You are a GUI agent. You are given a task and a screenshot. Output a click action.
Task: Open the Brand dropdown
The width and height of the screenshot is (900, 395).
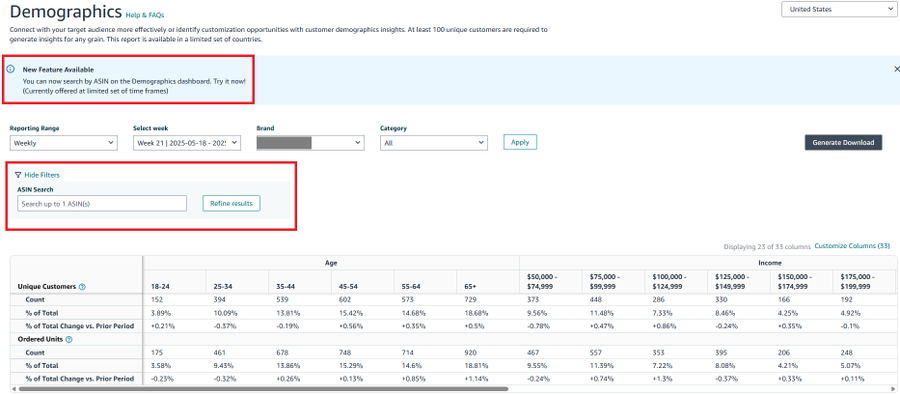(310, 143)
